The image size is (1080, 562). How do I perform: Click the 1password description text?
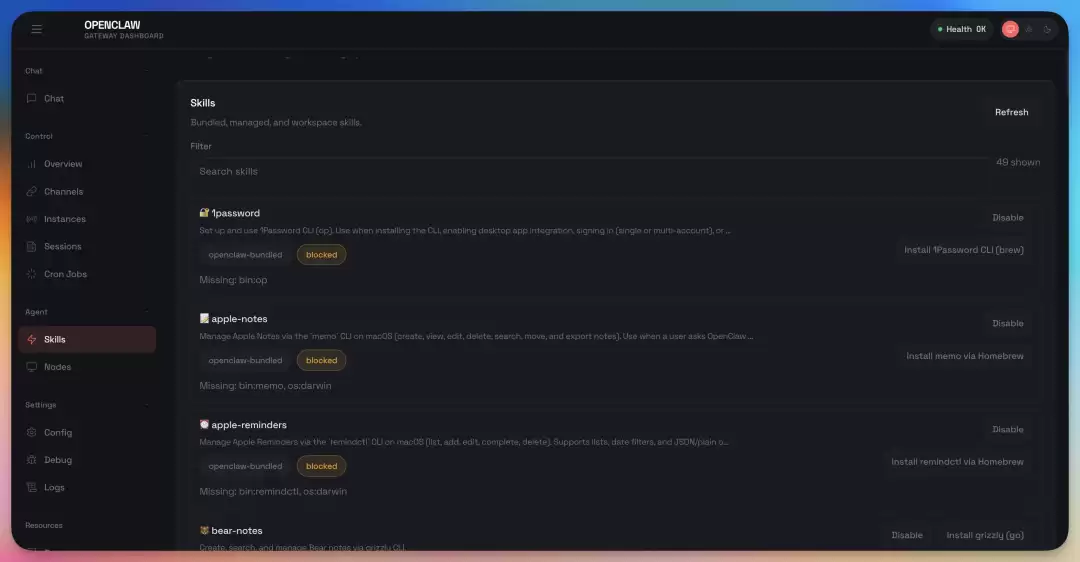tap(465, 231)
